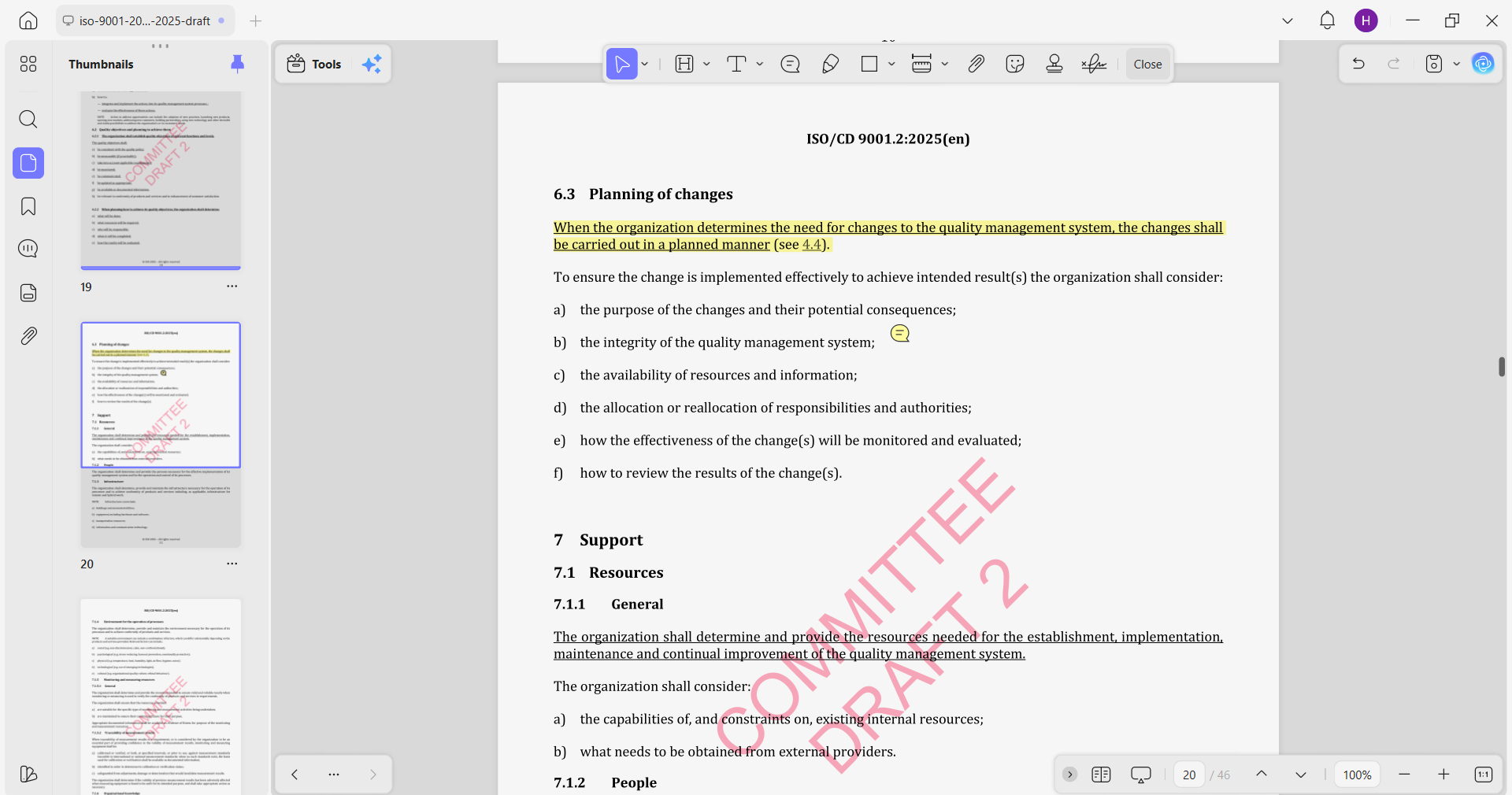Close the comment toolbar
Viewport: 1512px width, 795px height.
tap(1147, 64)
